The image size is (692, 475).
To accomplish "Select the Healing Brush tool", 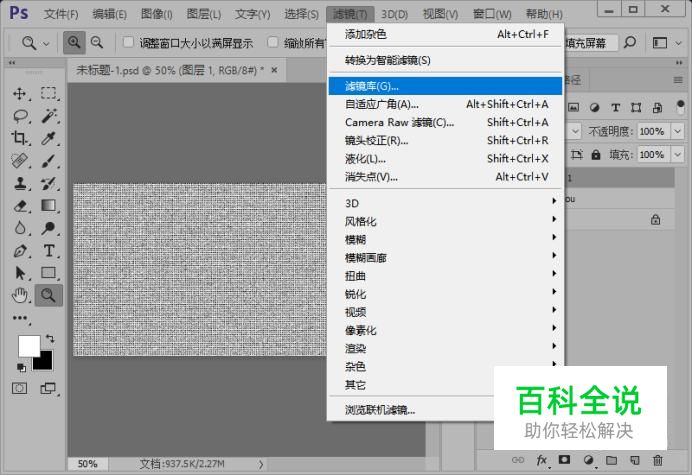I will (x=20, y=161).
